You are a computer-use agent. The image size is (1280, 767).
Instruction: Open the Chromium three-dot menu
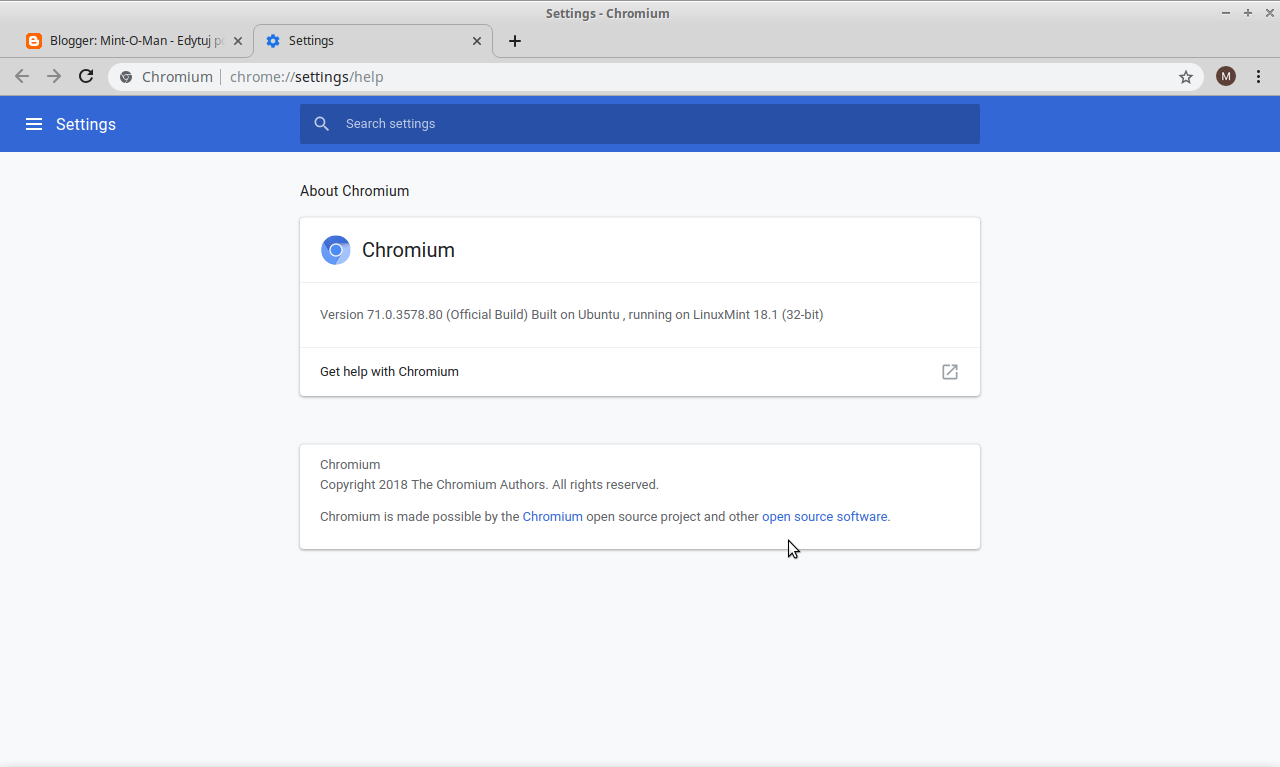click(1258, 76)
